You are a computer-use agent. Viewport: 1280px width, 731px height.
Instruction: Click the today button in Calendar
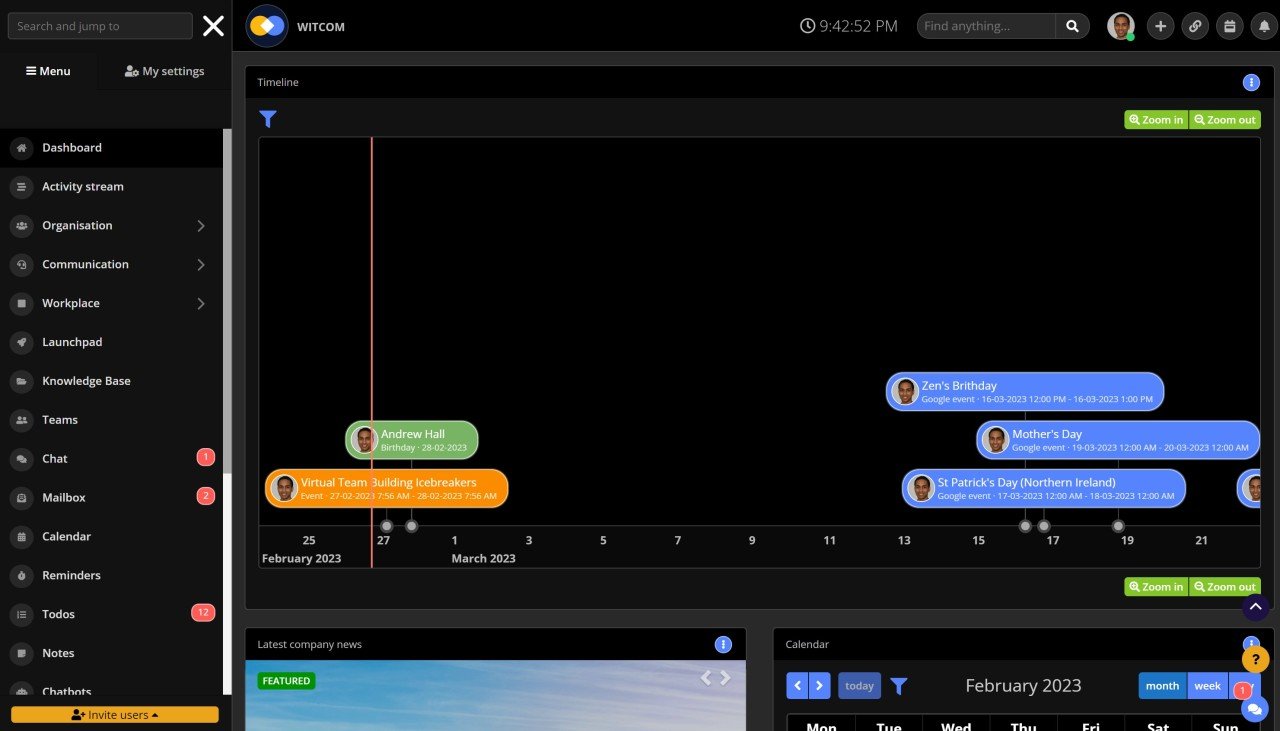859,686
